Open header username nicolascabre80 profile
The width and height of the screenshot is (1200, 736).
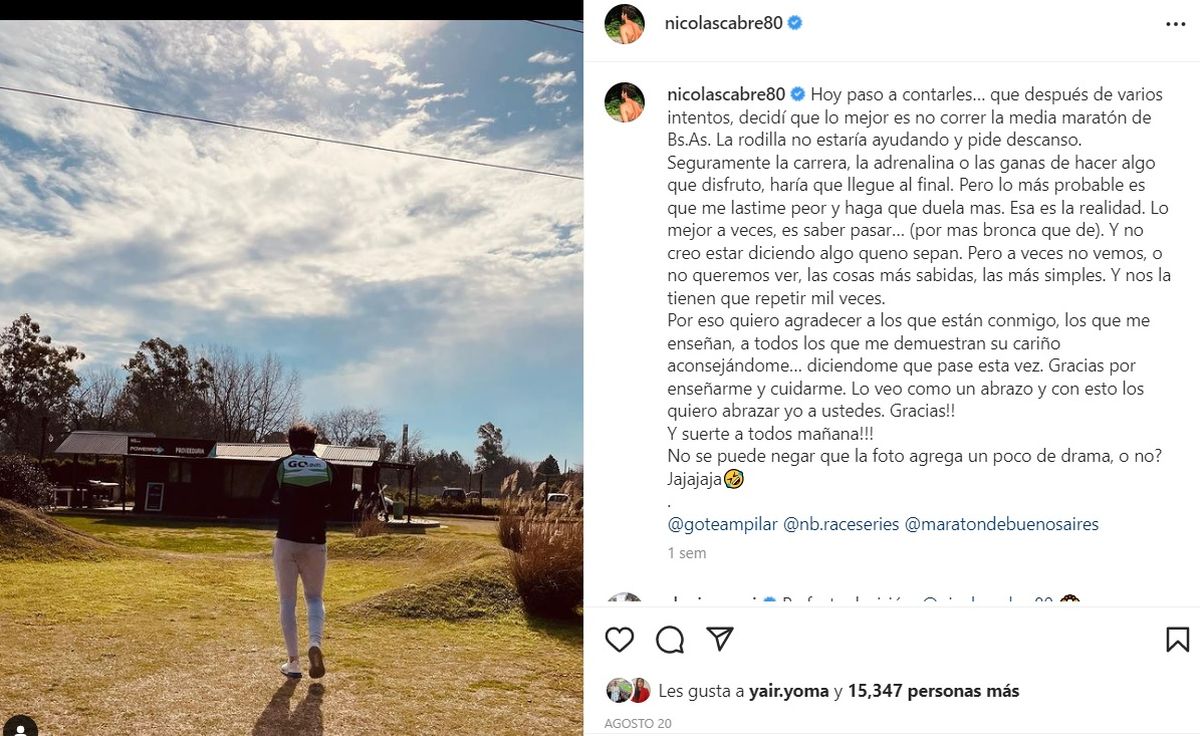click(x=723, y=23)
